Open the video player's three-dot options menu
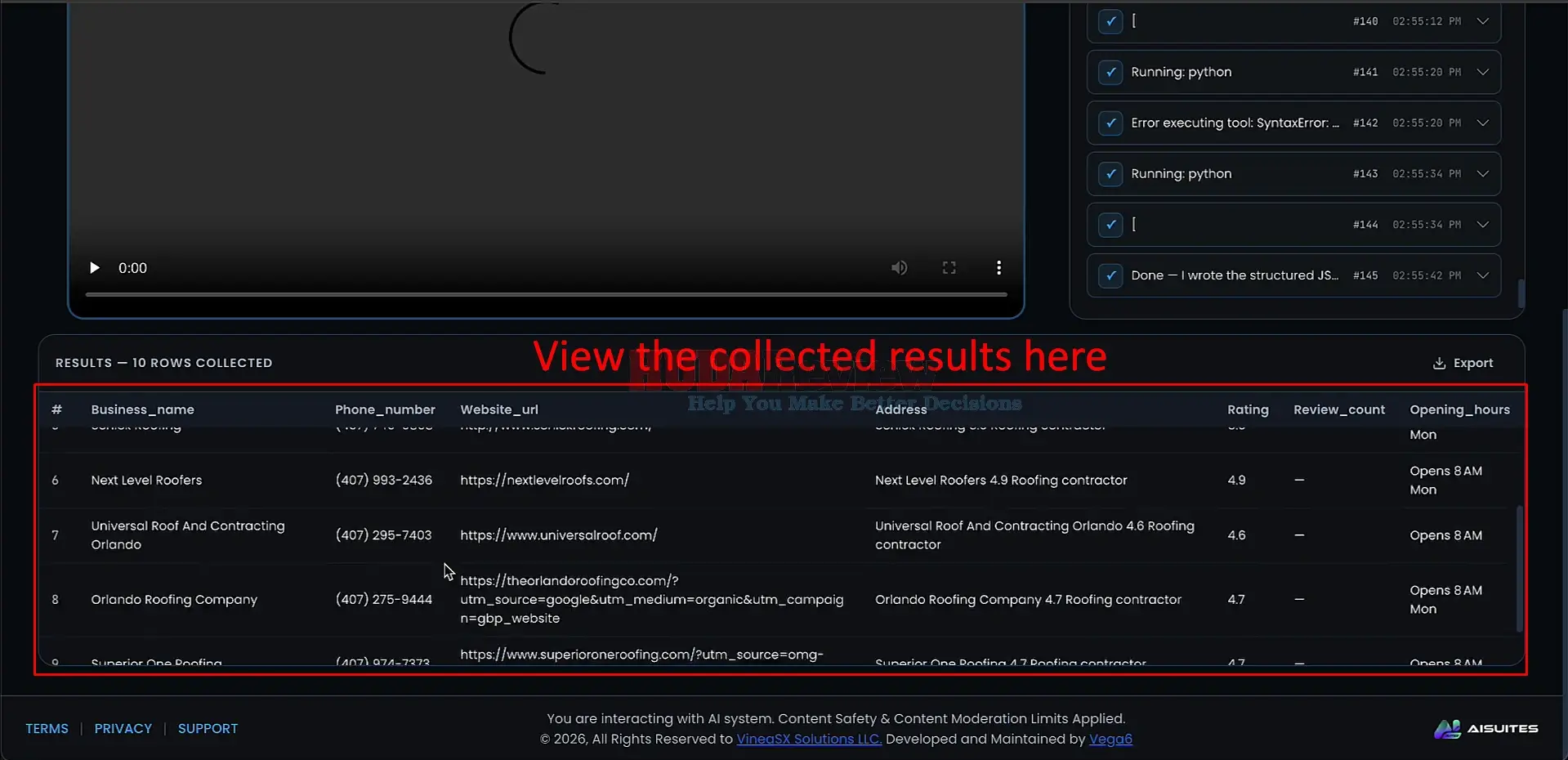The image size is (1568, 760). coord(998,268)
